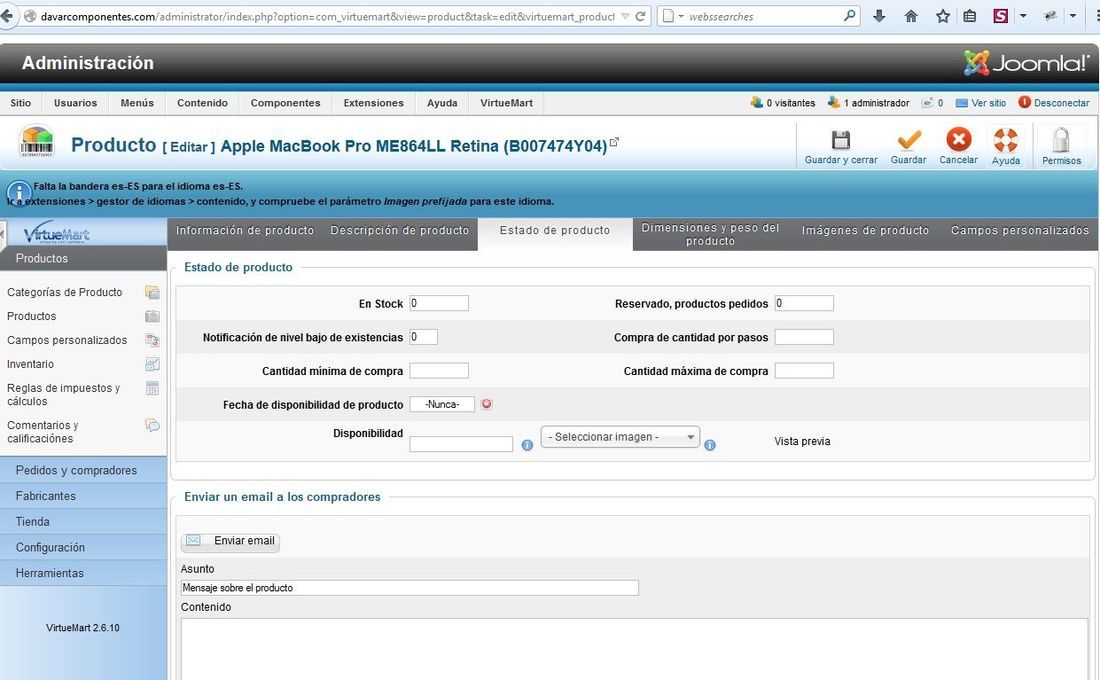Viewport: 1100px width, 680px height.
Task: Click the VirtueMart logo in the sidebar
Action: (57, 234)
